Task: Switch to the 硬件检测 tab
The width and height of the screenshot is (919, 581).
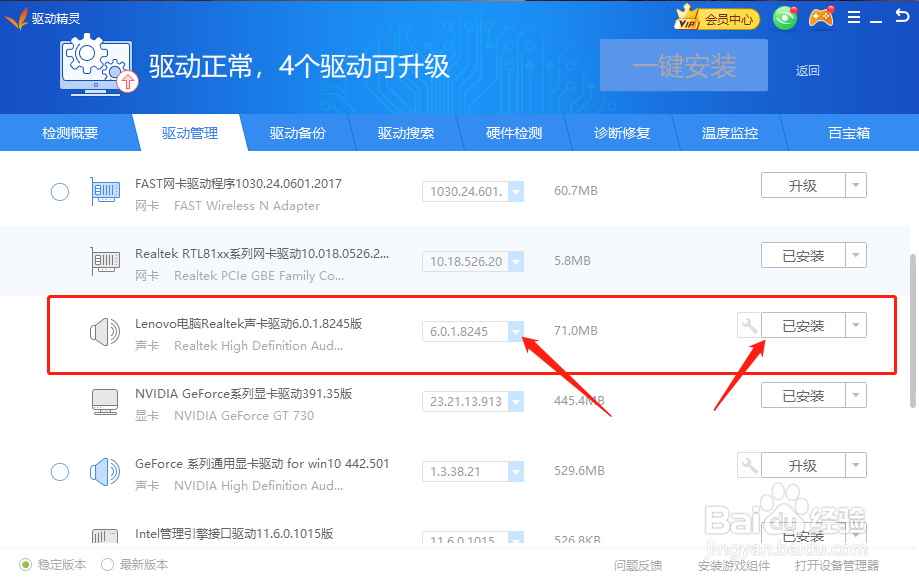Action: point(514,133)
